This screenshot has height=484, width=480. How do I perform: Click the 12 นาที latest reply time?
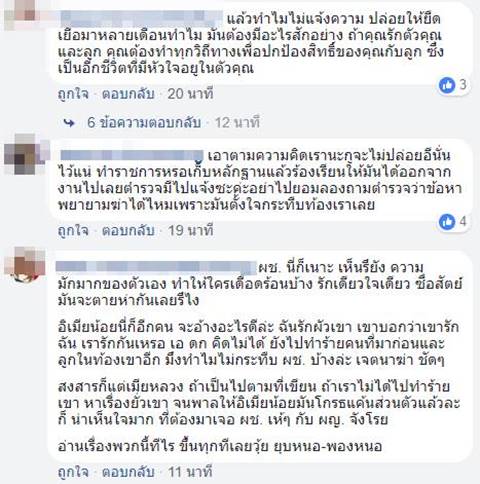[x=237, y=123]
